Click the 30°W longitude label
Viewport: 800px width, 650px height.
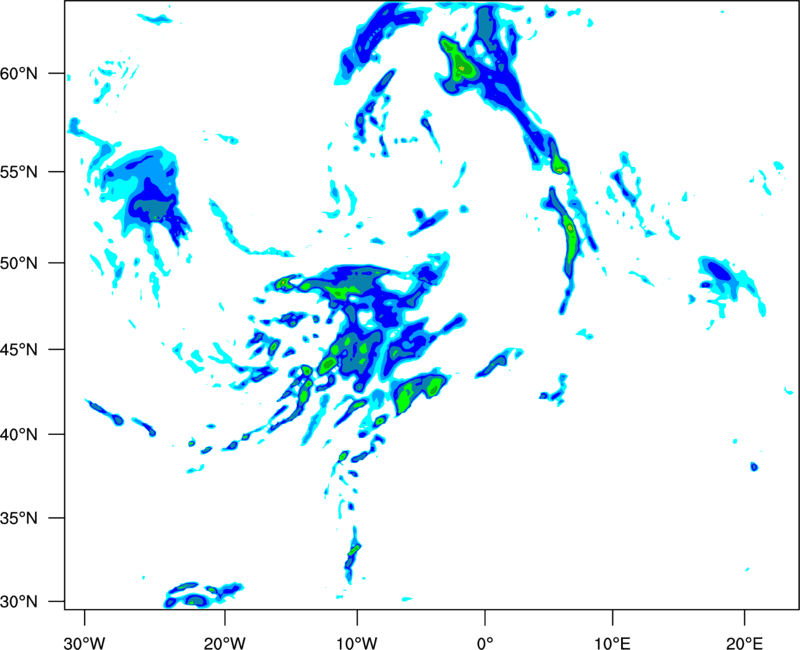click(84, 643)
